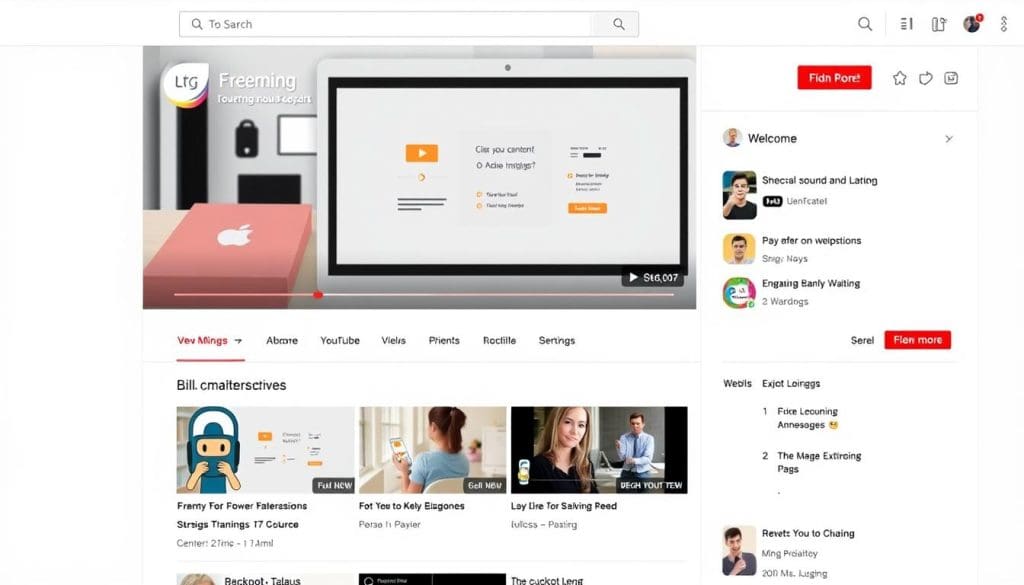The width and height of the screenshot is (1024, 585).
Task: Click the star favorite icon
Action: [x=899, y=78]
